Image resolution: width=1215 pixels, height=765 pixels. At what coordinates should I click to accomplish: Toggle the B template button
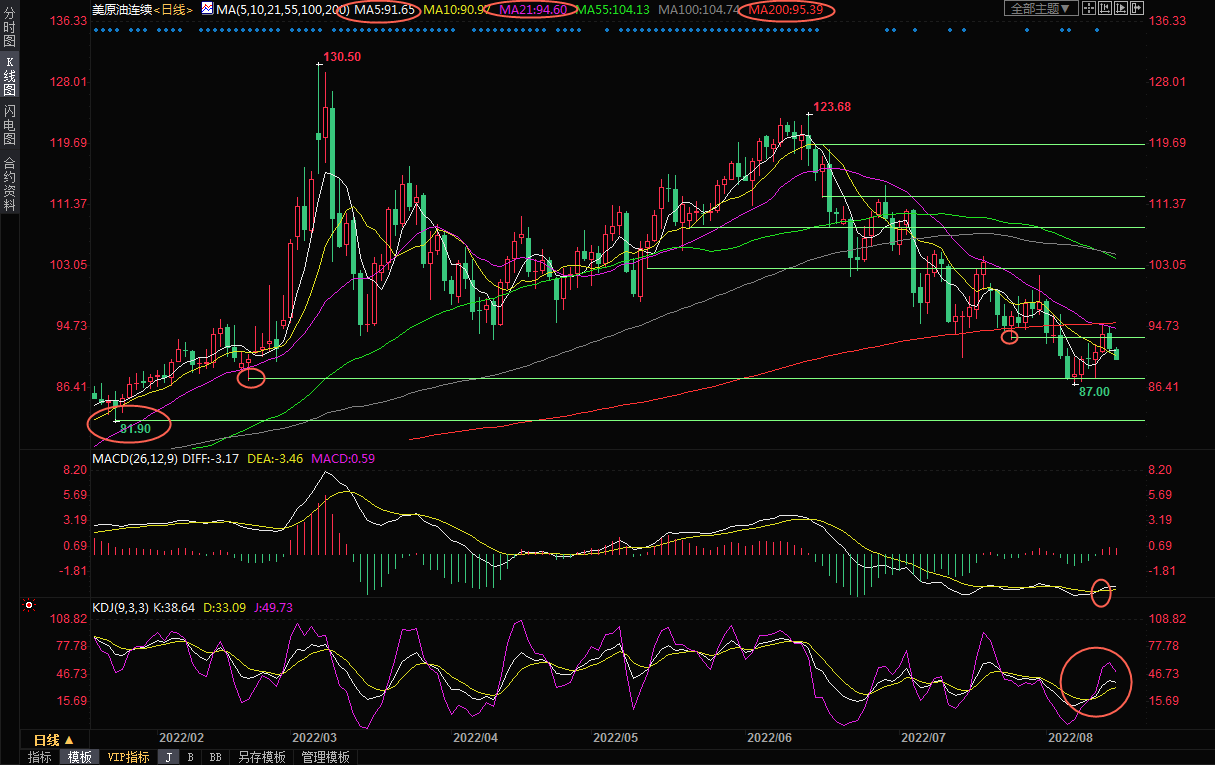[x=191, y=757]
